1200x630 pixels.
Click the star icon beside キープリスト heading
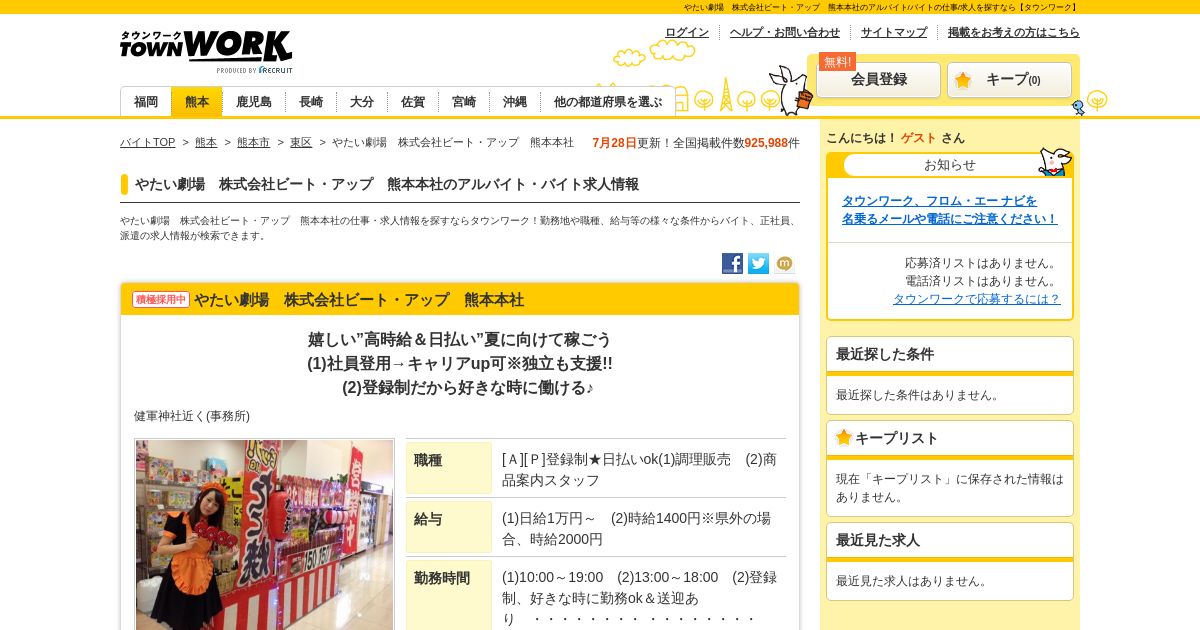pos(844,437)
